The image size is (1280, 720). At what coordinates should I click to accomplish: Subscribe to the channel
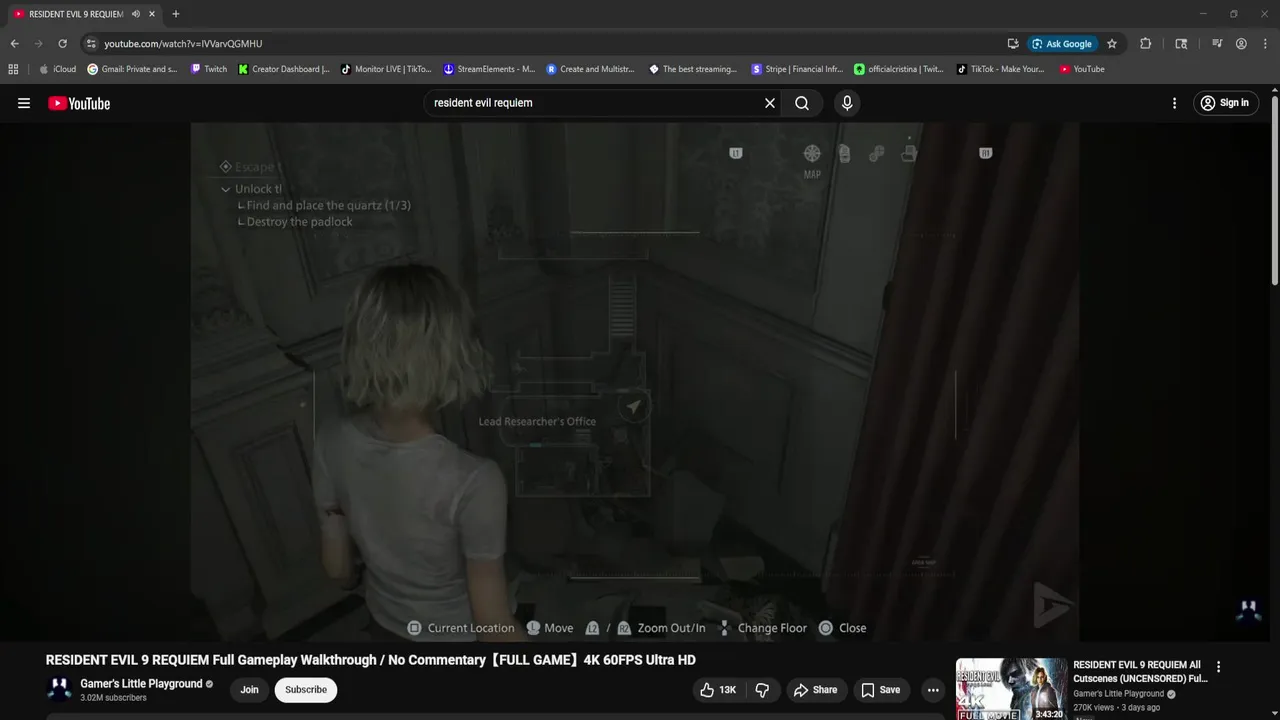click(306, 690)
